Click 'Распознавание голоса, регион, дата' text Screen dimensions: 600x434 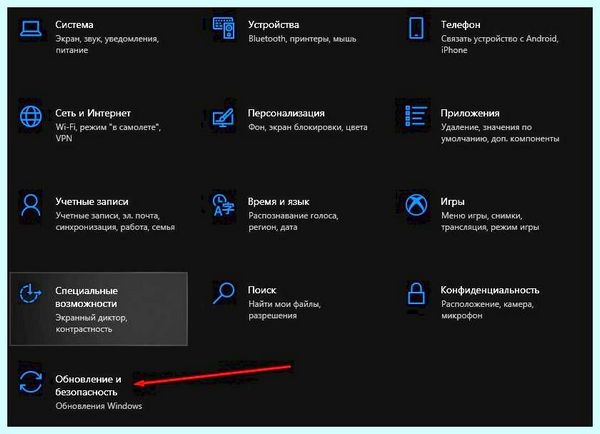coord(293,221)
